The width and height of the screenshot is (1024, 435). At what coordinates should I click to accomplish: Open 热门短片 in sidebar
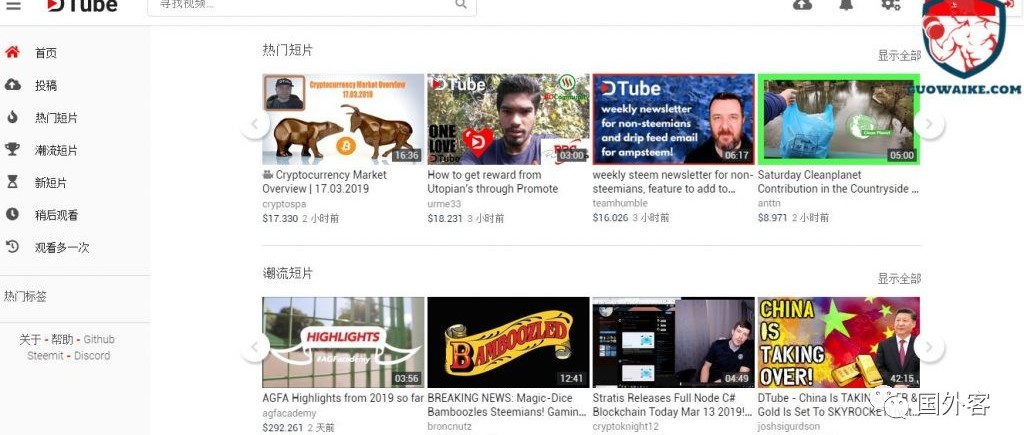(56, 118)
